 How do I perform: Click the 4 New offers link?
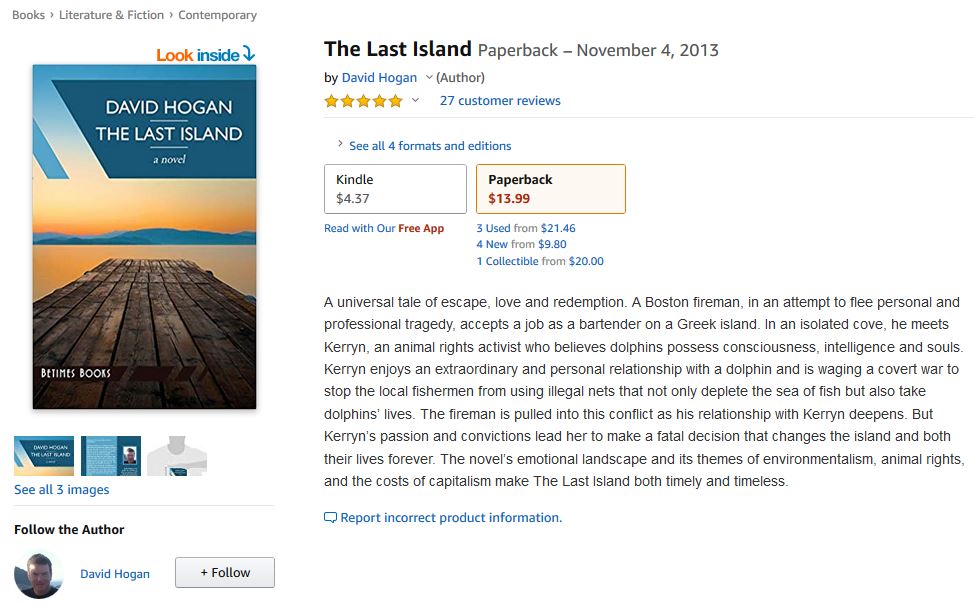pyautogui.click(x=492, y=244)
